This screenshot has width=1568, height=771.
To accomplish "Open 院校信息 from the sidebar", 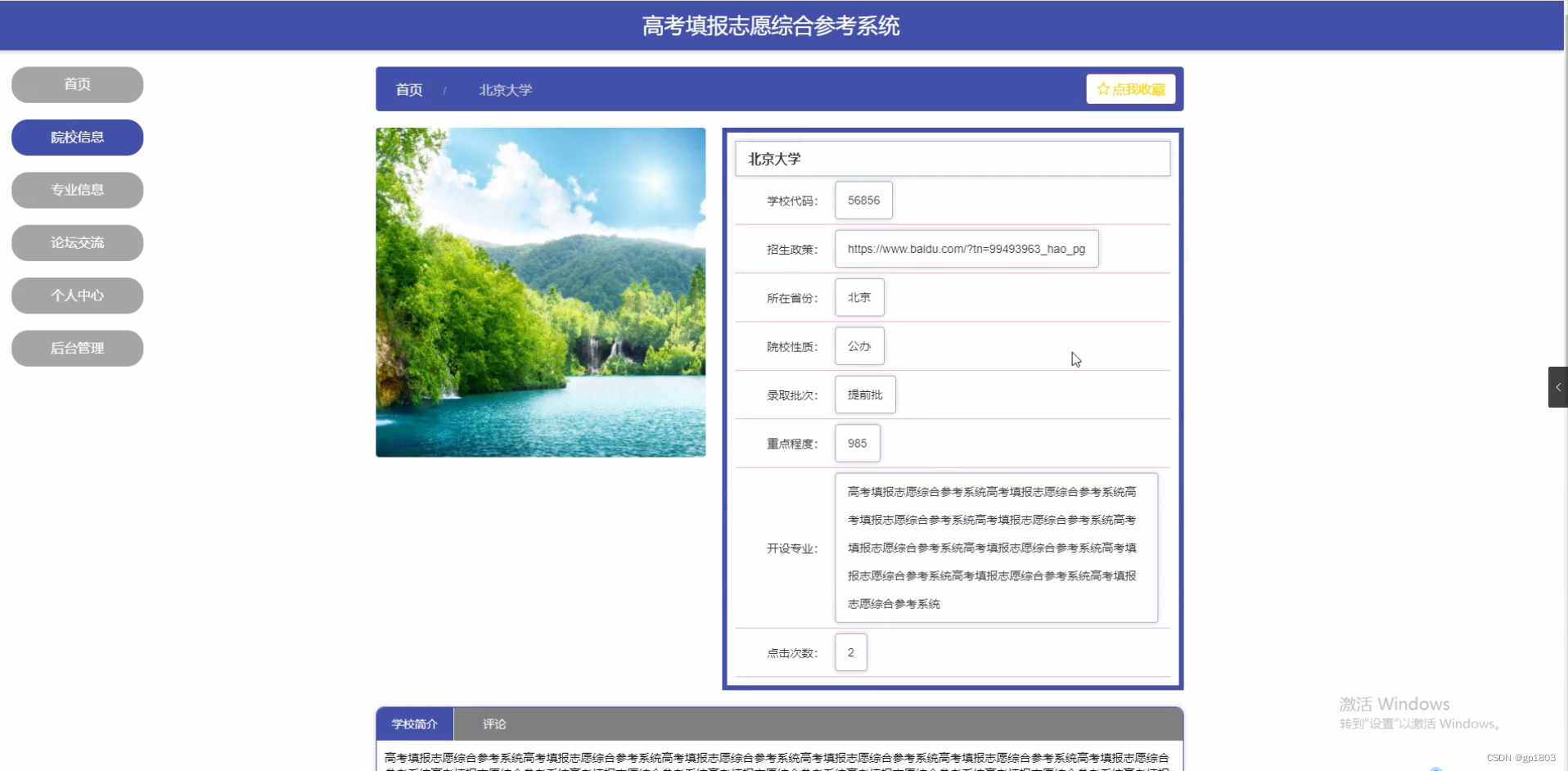I will pyautogui.click(x=77, y=138).
